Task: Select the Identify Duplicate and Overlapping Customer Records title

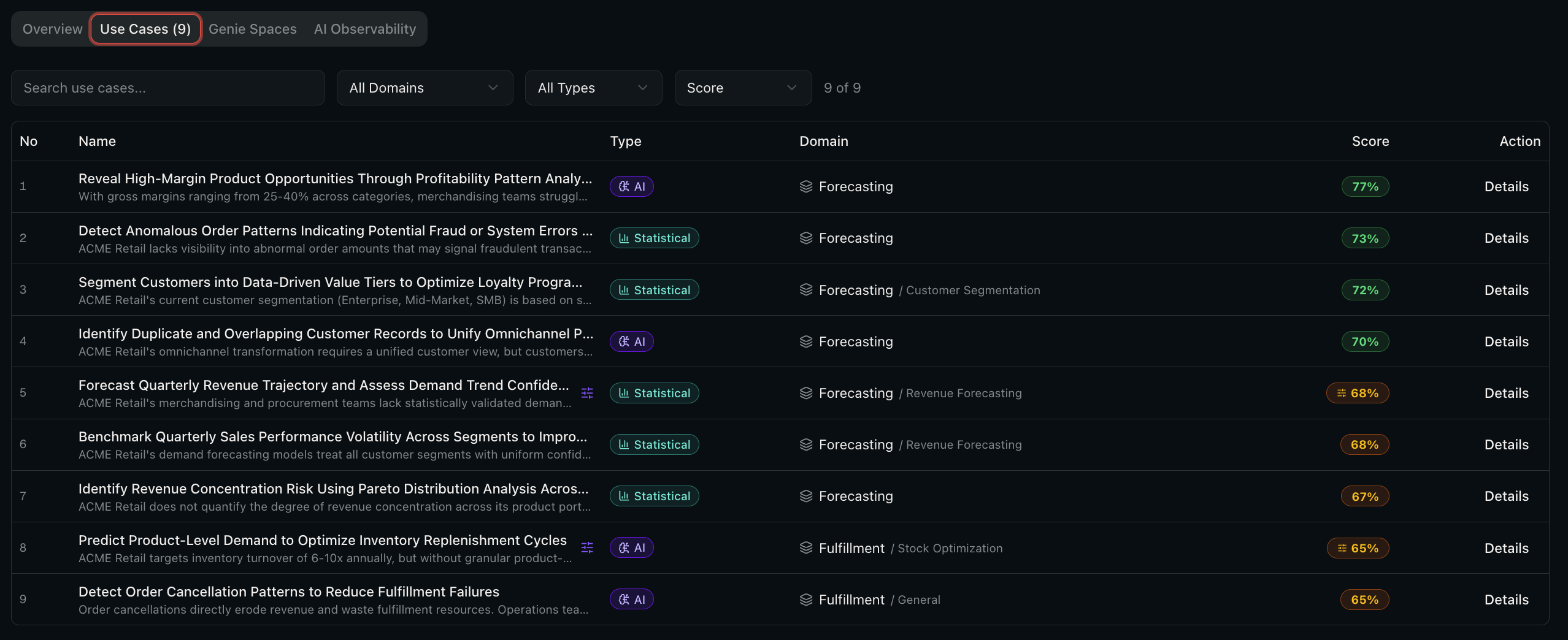Action: pyautogui.click(x=336, y=333)
